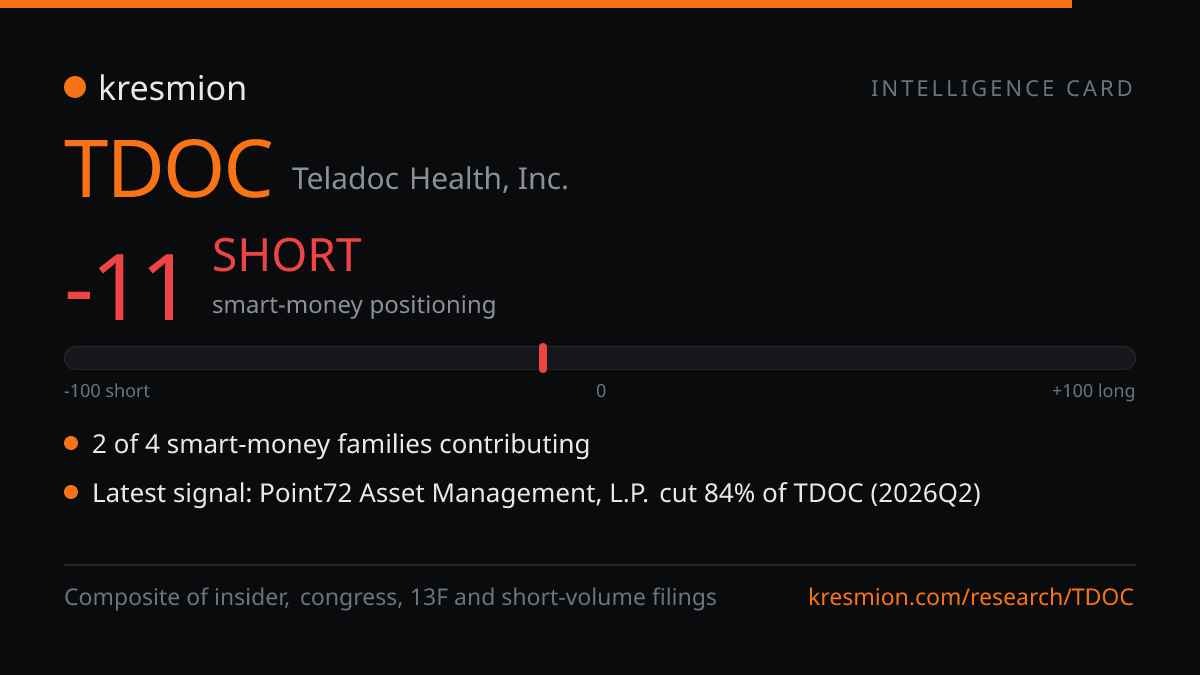Click the +100 long scale label
Screen dimensions: 1200x675
coord(1093,391)
